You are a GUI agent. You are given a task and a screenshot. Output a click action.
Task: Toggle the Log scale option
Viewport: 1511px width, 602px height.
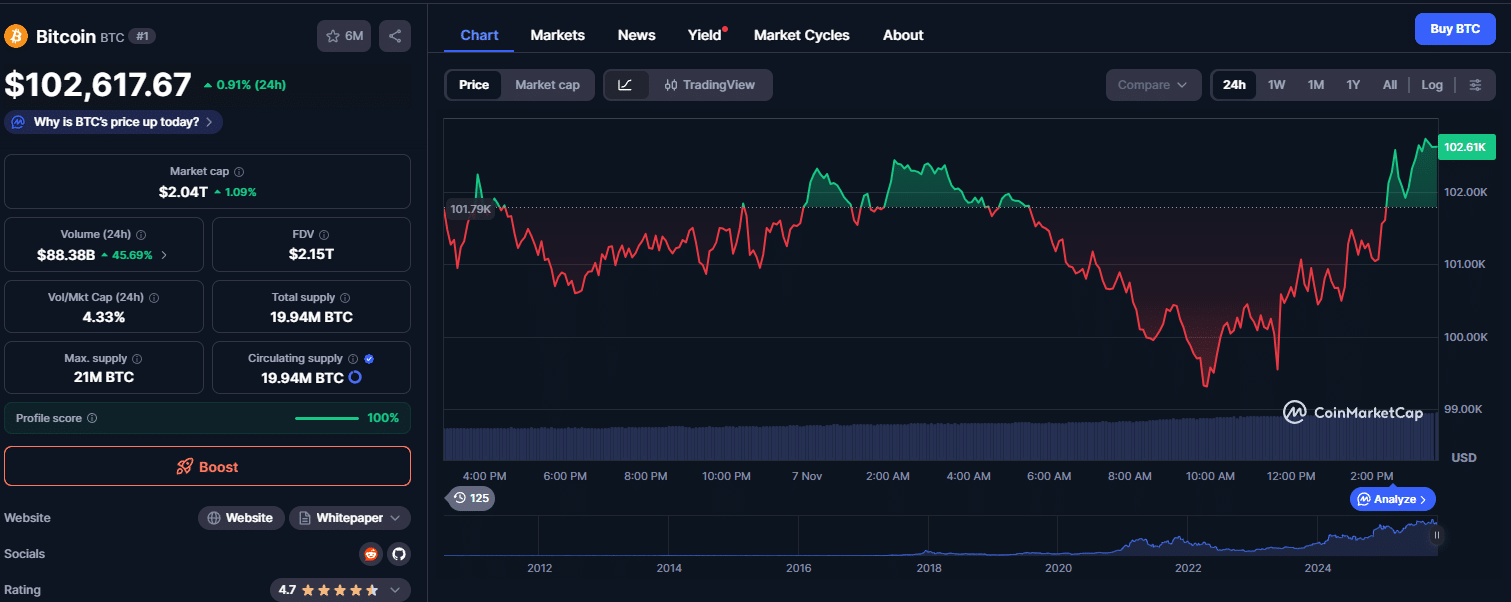pyautogui.click(x=1432, y=85)
